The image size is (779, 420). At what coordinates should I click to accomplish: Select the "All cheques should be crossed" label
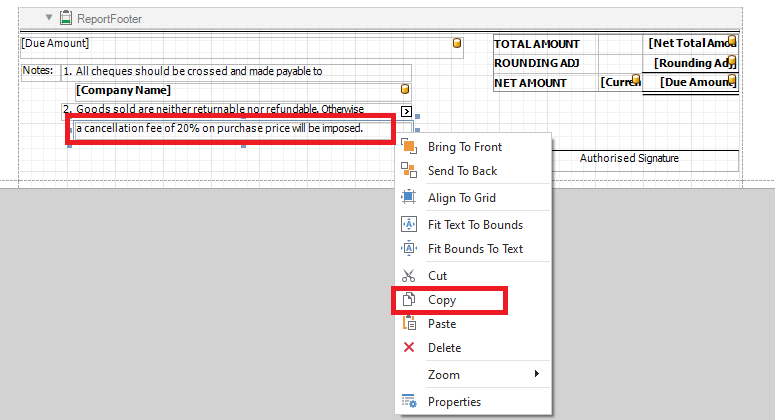[236, 72]
